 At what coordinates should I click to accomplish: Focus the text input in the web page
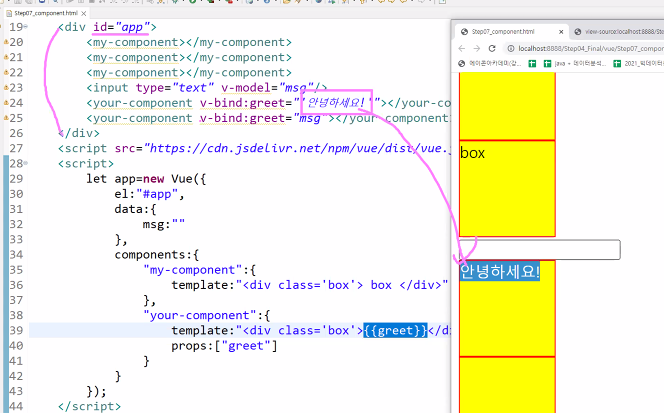click(x=540, y=249)
